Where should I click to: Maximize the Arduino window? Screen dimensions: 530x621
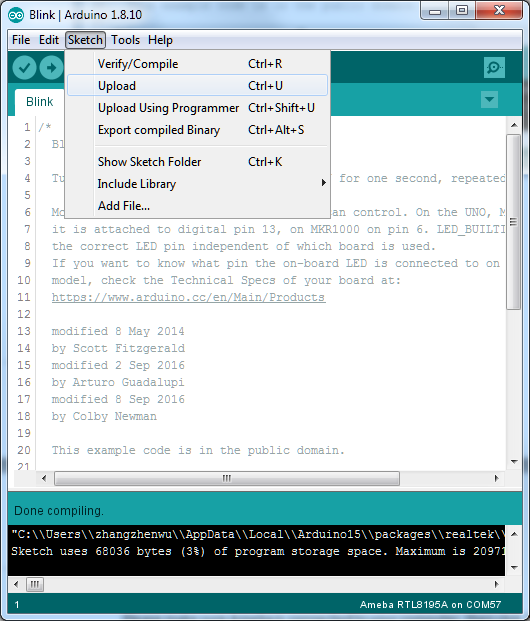pos(461,11)
